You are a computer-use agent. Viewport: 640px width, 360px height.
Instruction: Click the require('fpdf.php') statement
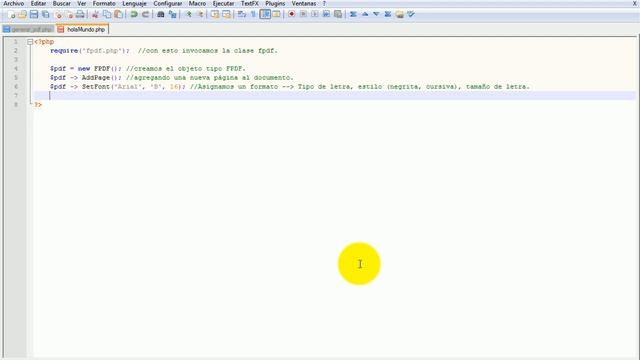(90, 51)
